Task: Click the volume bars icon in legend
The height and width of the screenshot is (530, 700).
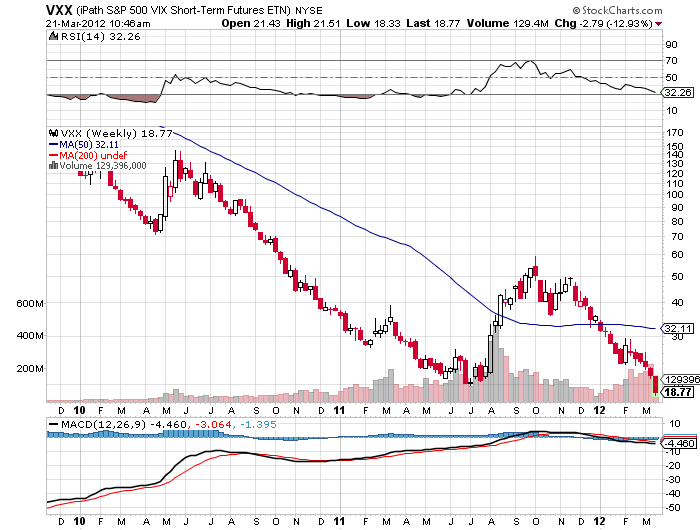Action: click(x=53, y=166)
